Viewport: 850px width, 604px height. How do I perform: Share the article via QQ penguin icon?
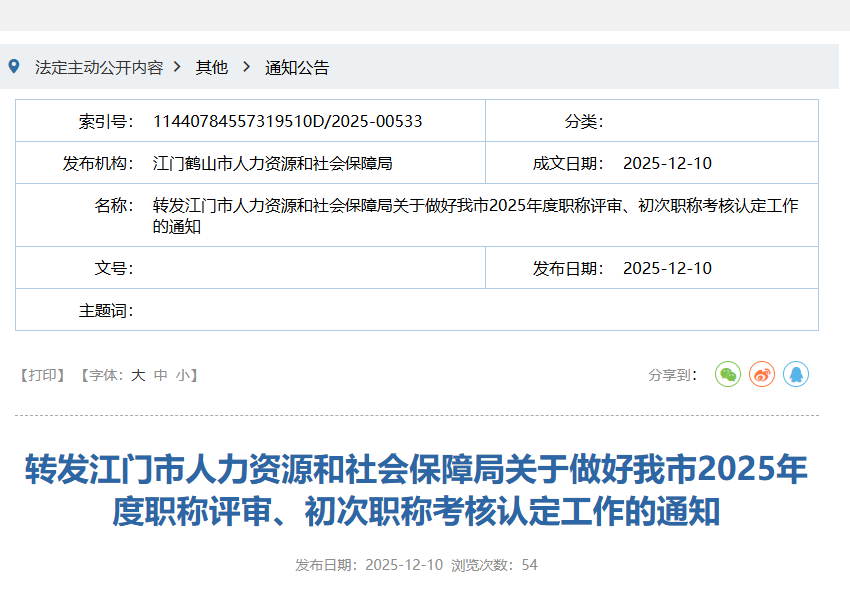pyautogui.click(x=796, y=374)
